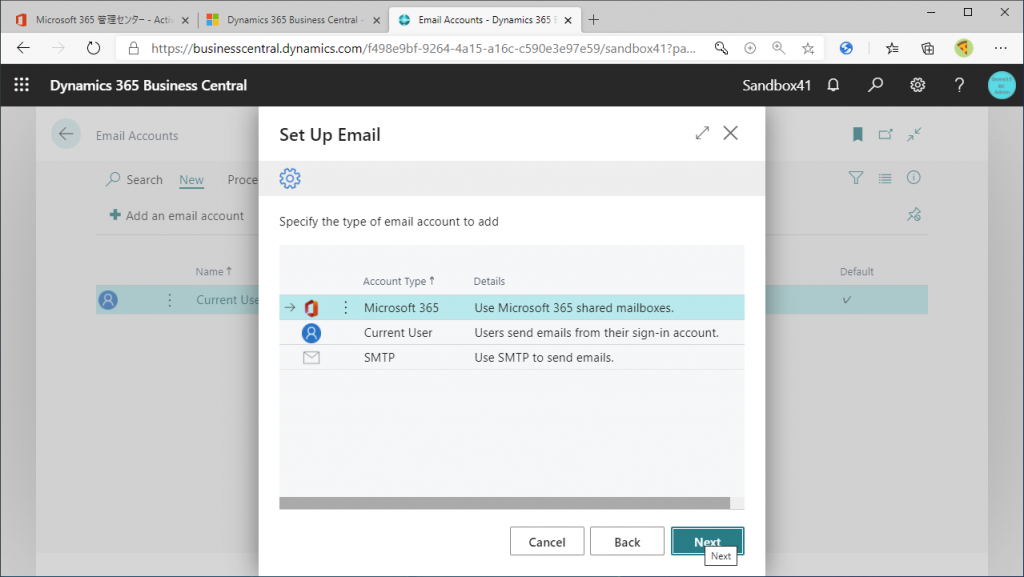Open the Business Central search magnifier

[x=875, y=85]
